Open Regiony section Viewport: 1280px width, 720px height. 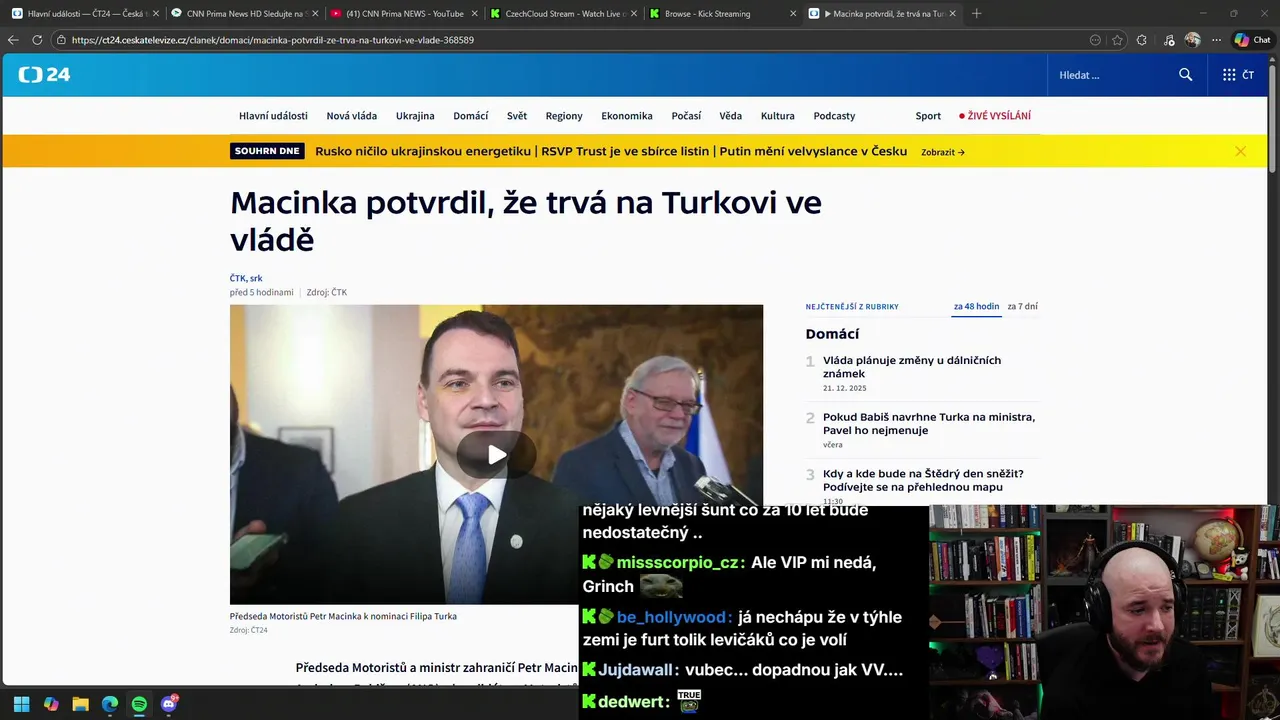tap(564, 116)
